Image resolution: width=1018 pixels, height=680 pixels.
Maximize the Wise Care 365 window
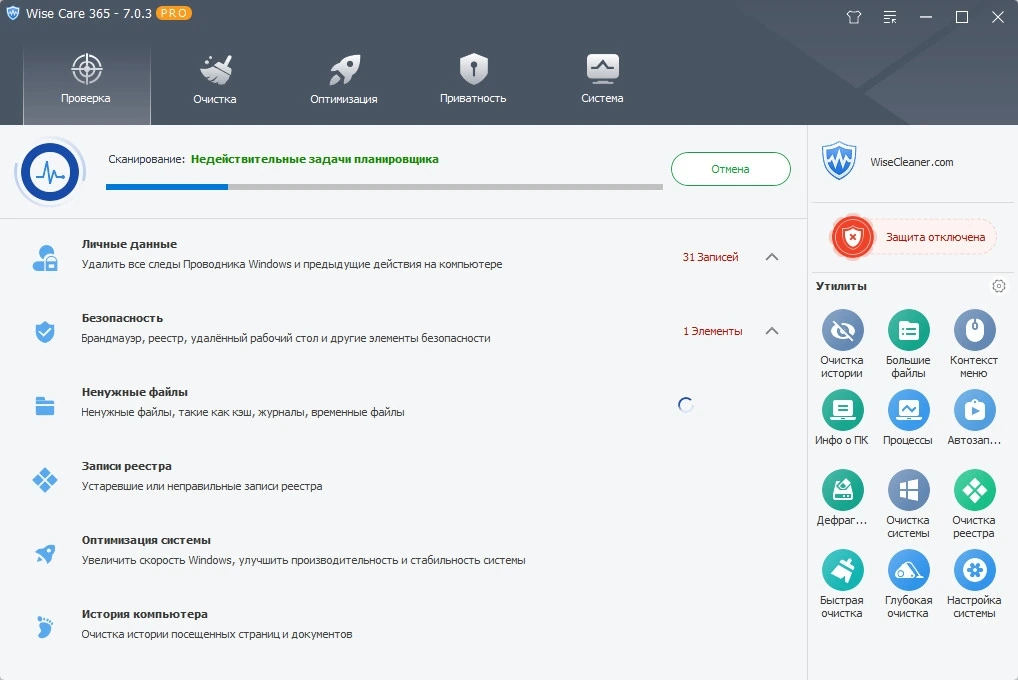(962, 17)
